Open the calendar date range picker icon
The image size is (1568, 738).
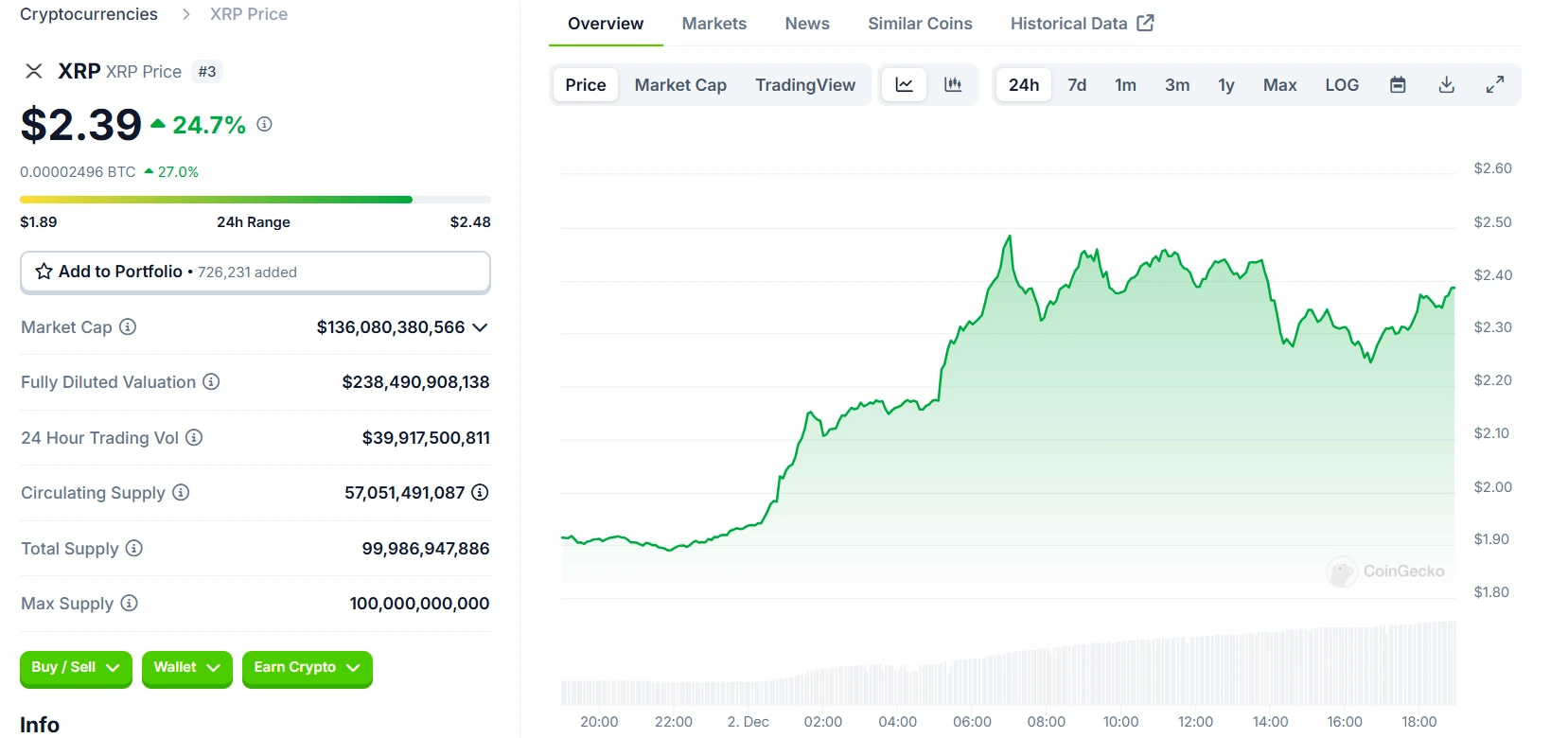(1398, 85)
